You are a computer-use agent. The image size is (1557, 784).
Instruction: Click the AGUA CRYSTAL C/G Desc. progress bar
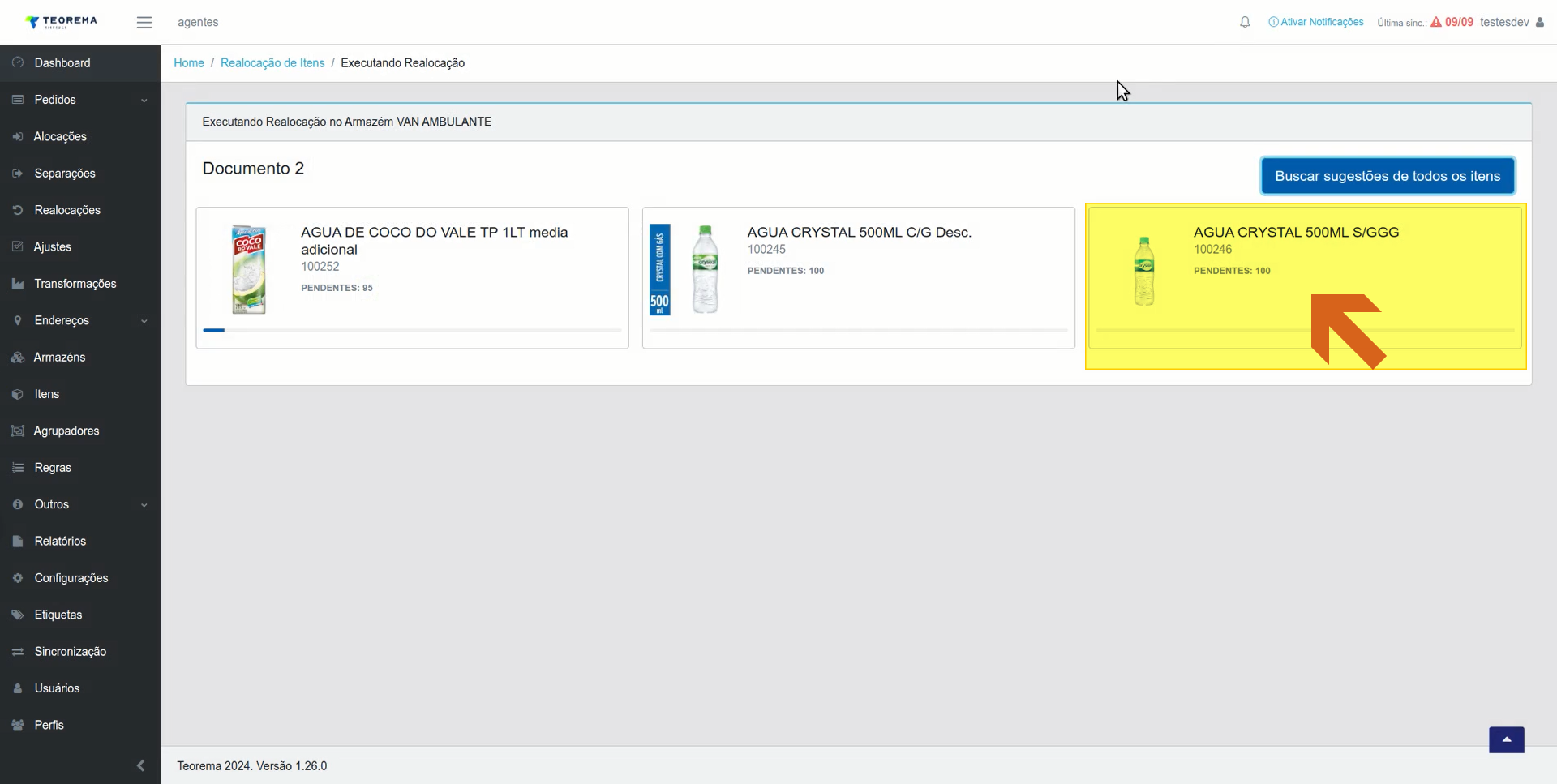[859, 330]
